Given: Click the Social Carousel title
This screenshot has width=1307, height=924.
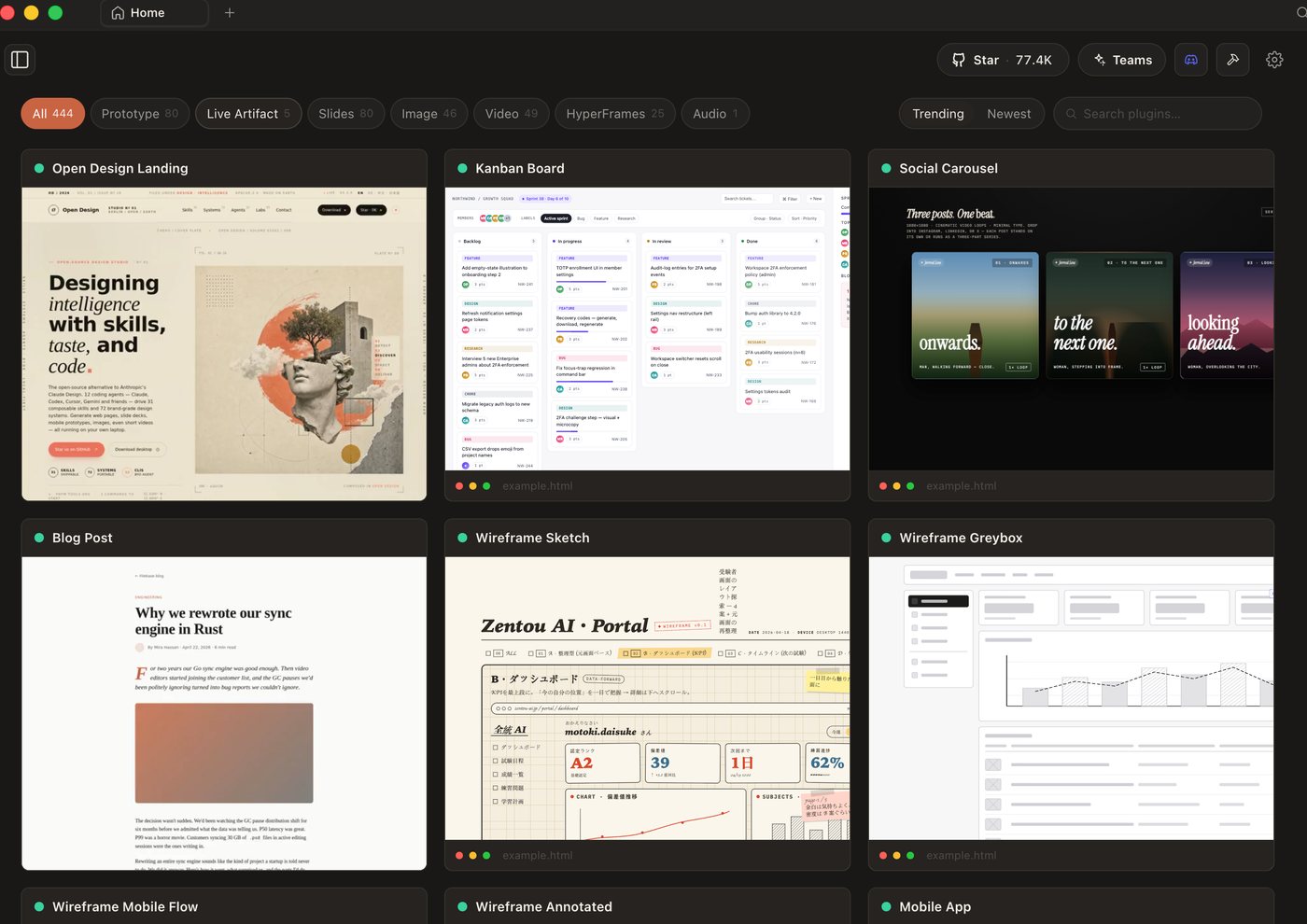Looking at the screenshot, I should 949,168.
